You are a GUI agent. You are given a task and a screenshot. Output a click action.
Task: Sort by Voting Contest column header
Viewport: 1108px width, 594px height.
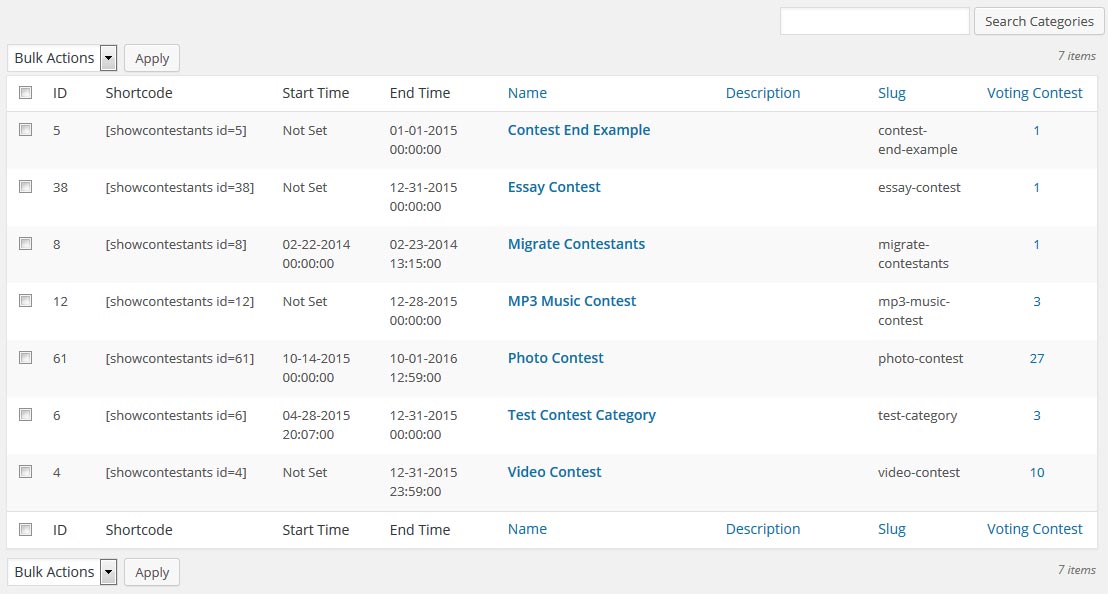click(1035, 93)
